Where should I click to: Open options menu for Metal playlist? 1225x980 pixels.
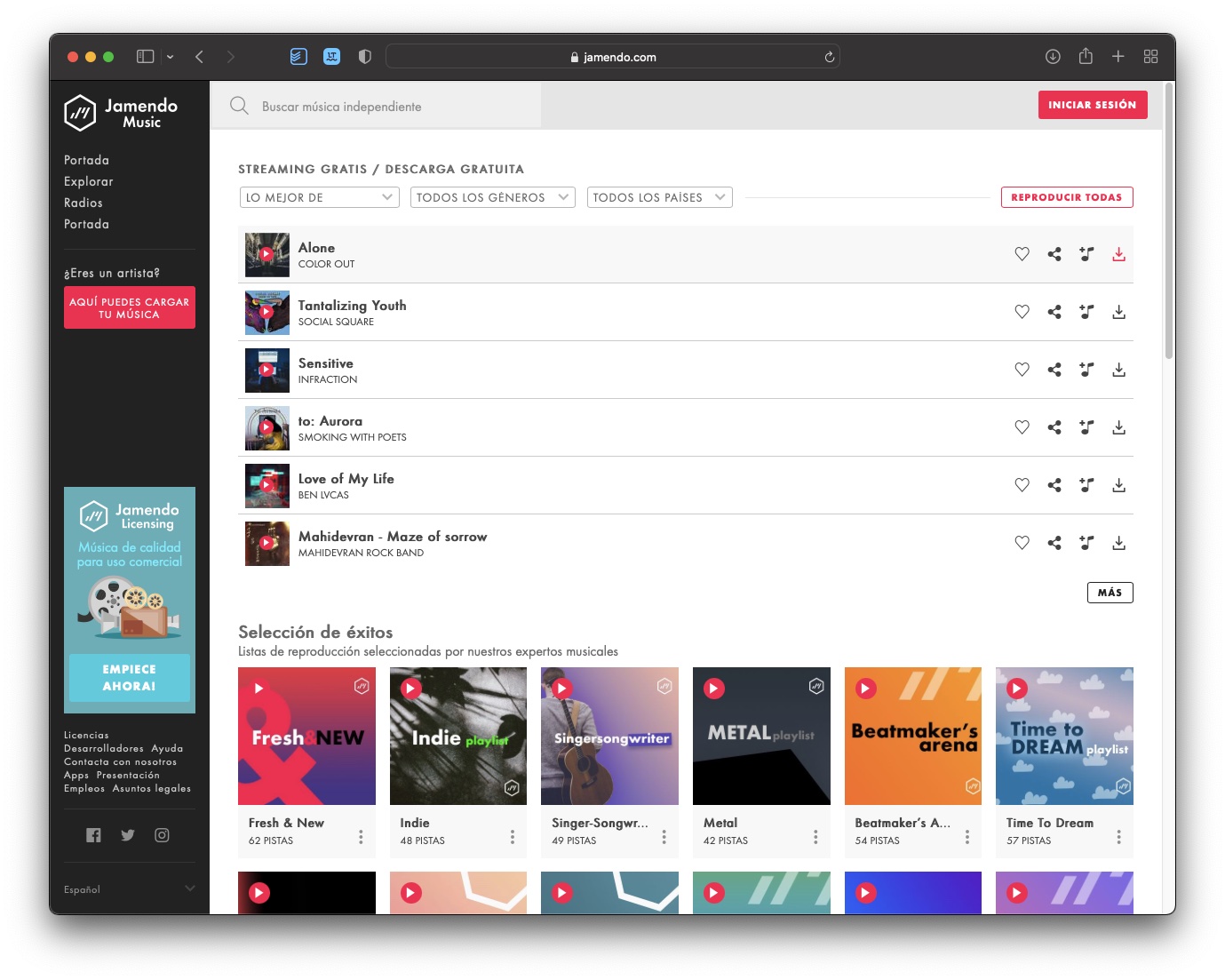[x=815, y=837]
